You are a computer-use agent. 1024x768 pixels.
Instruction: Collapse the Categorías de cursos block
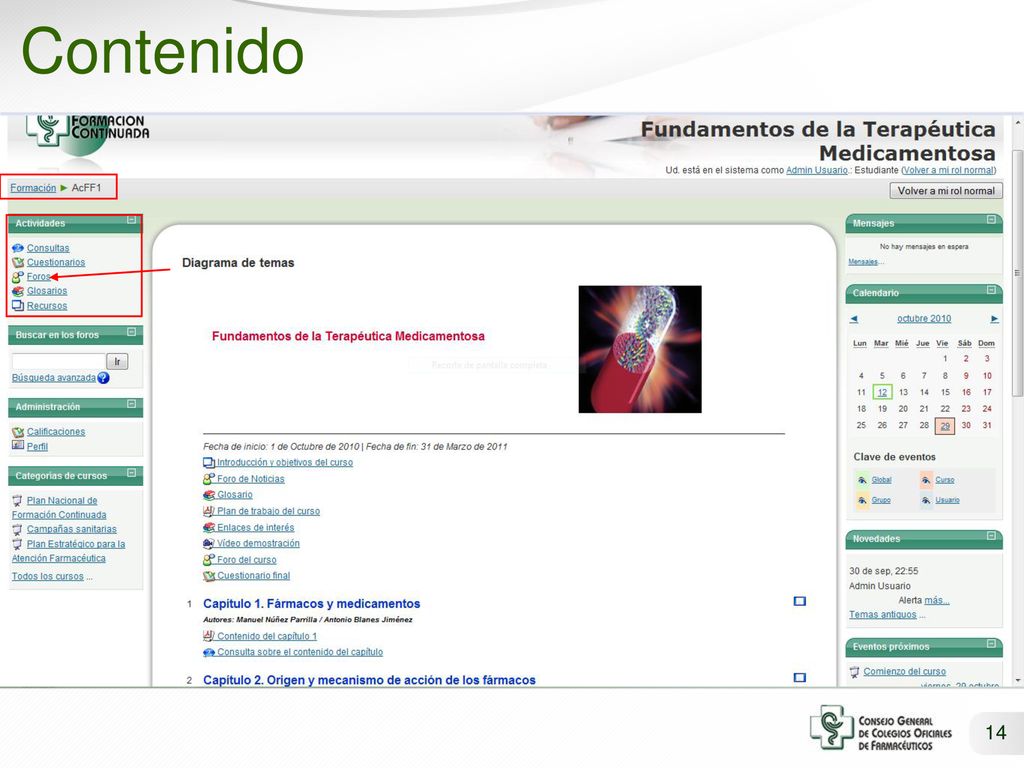tap(131, 472)
